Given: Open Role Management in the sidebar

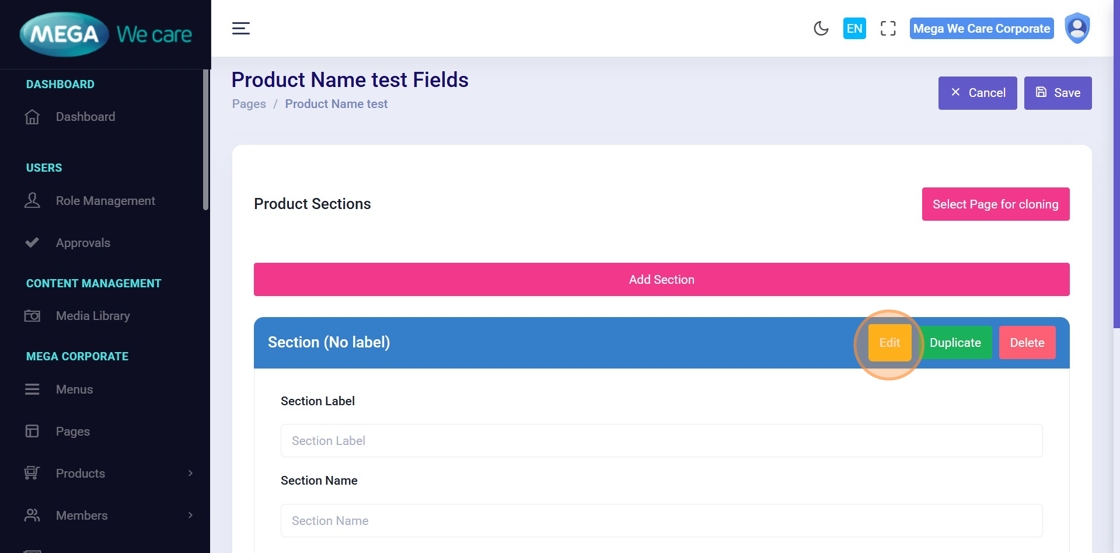Looking at the screenshot, I should (x=105, y=201).
